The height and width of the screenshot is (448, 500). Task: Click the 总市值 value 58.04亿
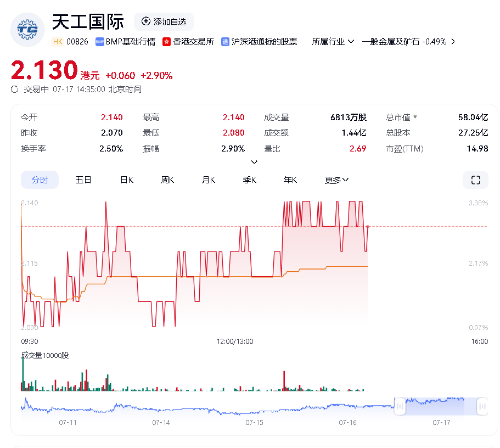click(473, 117)
